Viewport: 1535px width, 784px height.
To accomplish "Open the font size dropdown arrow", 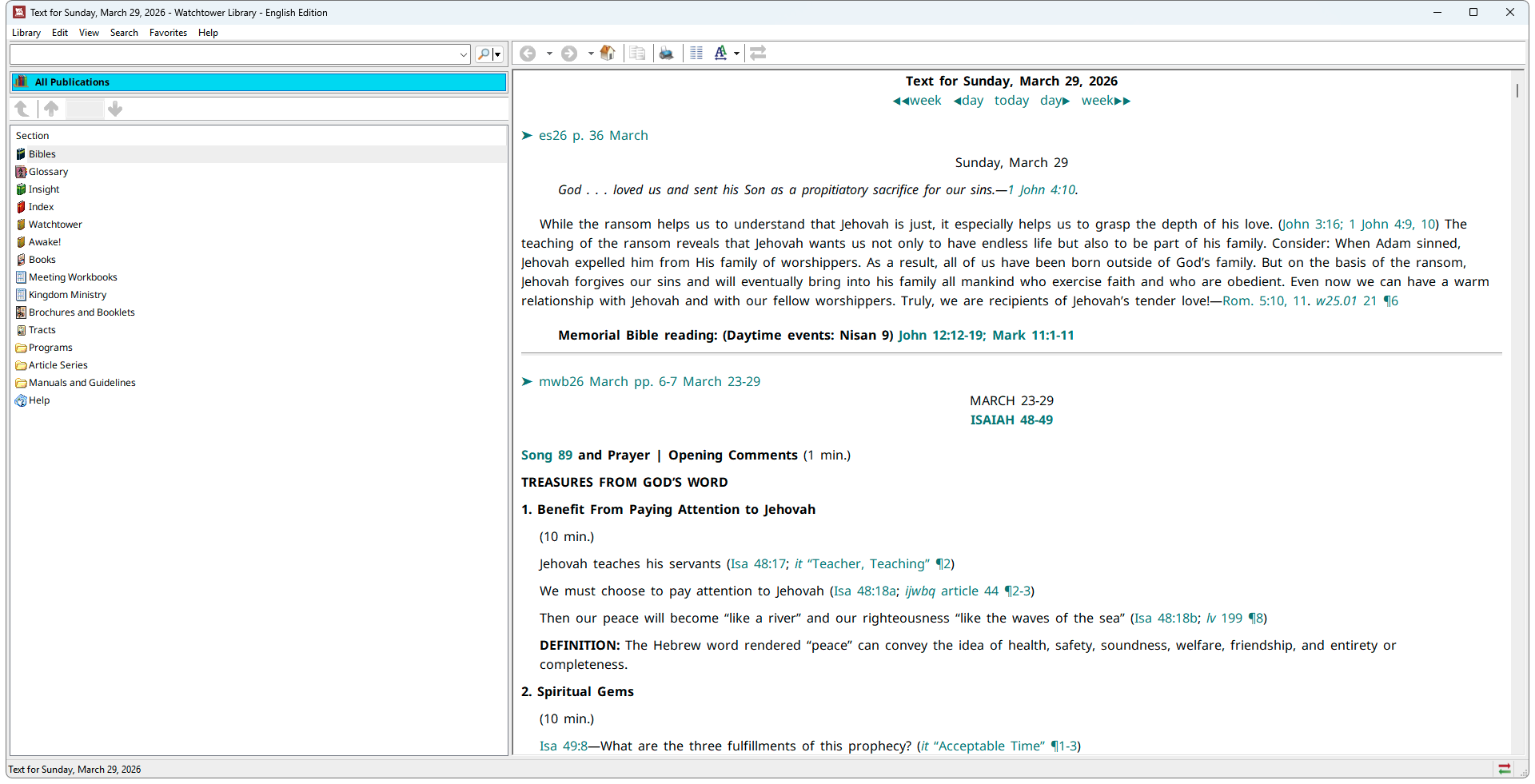I will 736,54.
